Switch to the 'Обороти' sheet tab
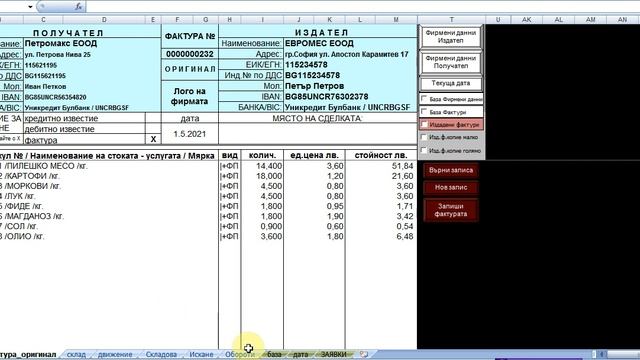Image resolution: width=640 pixels, height=360 pixels. (x=240, y=354)
